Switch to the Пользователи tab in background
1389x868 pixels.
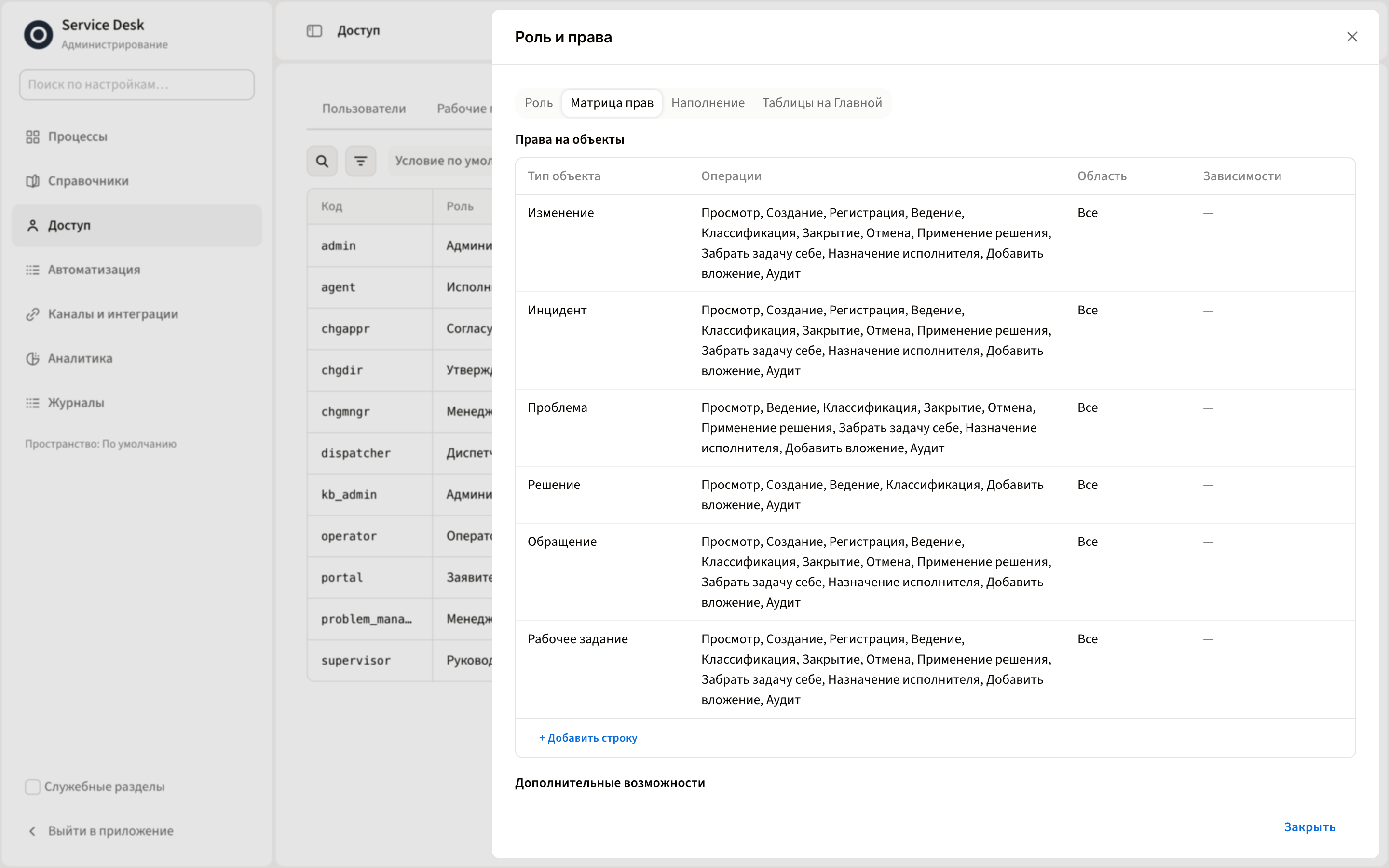(364, 108)
